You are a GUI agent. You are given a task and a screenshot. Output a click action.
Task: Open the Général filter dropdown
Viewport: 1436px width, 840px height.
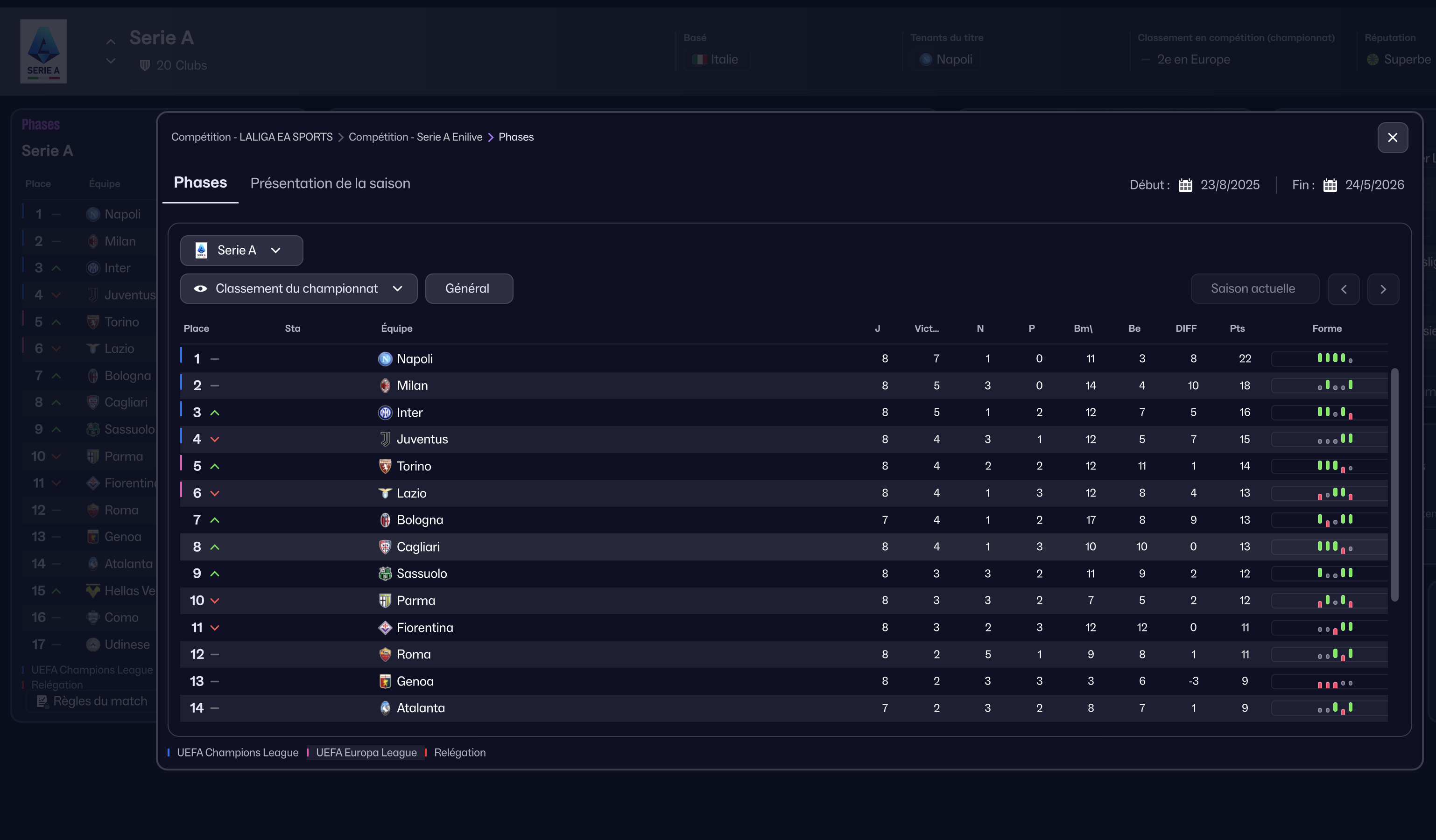tap(468, 289)
